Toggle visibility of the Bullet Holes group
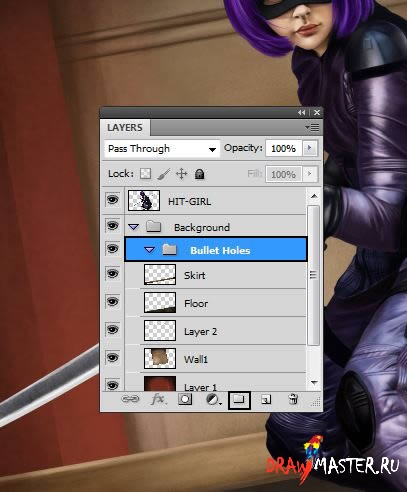 coord(112,249)
